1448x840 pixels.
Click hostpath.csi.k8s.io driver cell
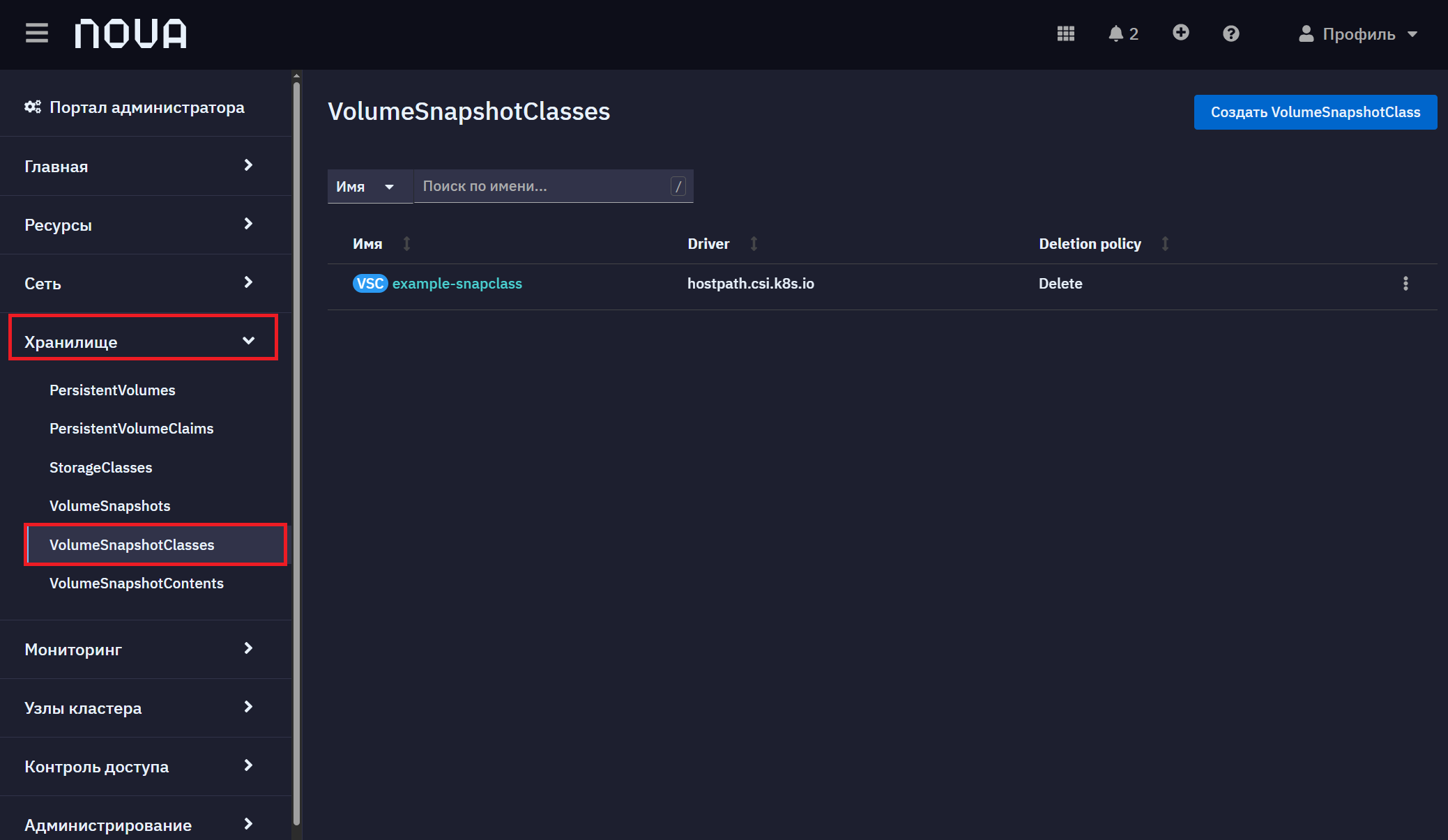[750, 284]
